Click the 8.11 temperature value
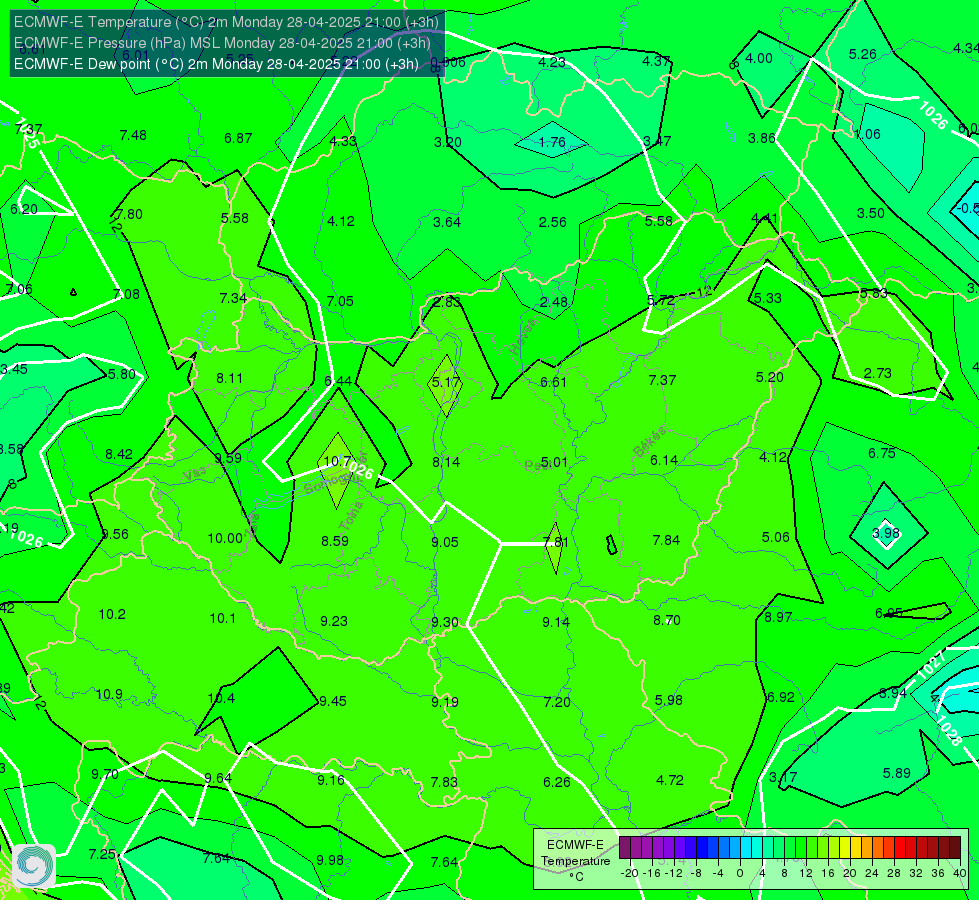Viewport: 979px width, 900px height. pyautogui.click(x=230, y=378)
